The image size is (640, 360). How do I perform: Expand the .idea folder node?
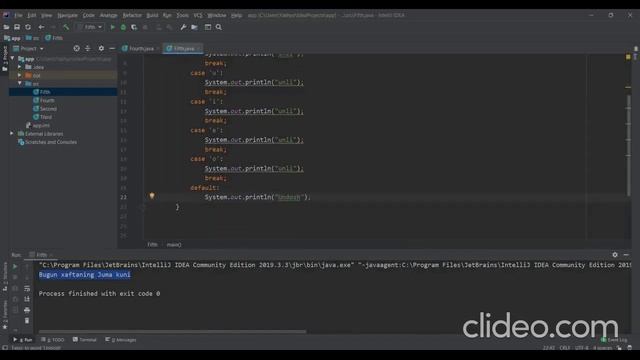pyautogui.click(x=20, y=67)
